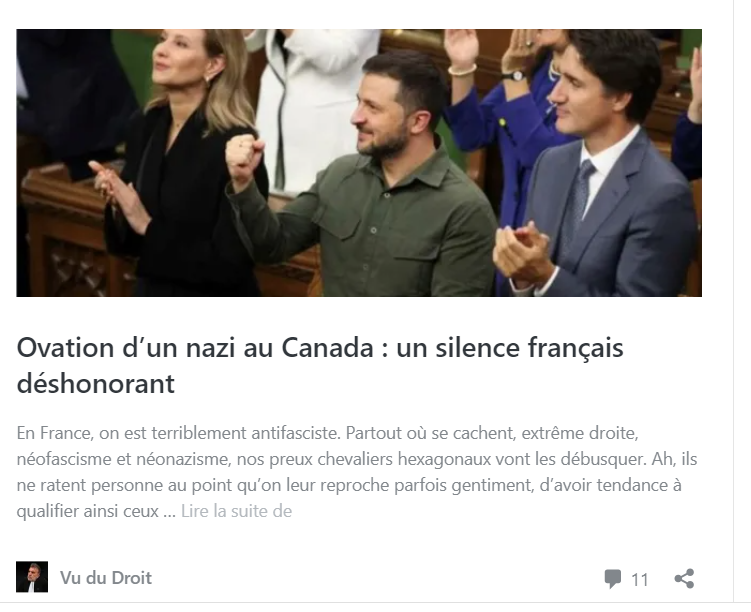Click 'qualifier ainsi ceux' in the excerpt
751x612 pixels.
pyautogui.click(x=88, y=511)
